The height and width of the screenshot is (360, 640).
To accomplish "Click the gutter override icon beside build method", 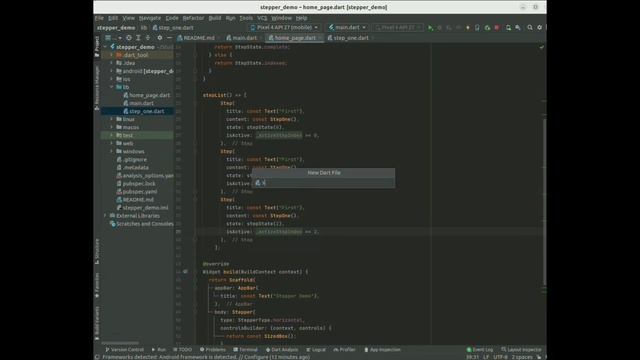I will 185,272.
